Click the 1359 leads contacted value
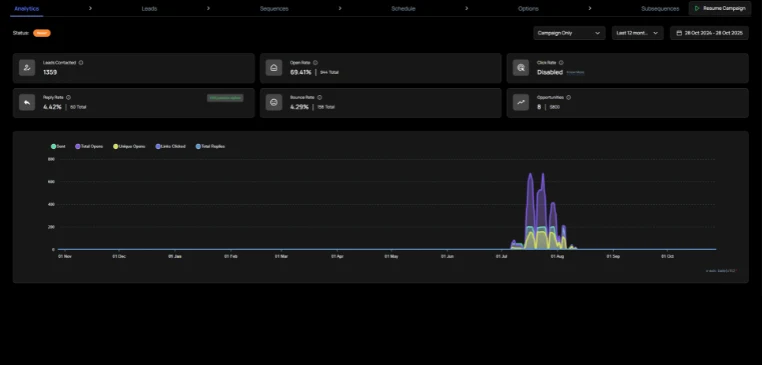 50,72
